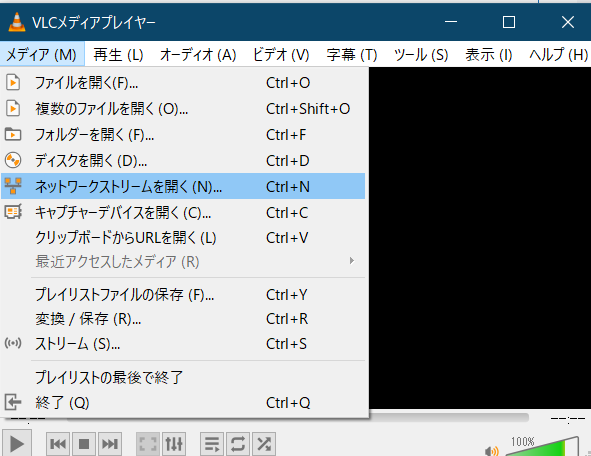Expand 最近アクセスしたメディア (R) submenu arrow
The height and width of the screenshot is (456, 591).
pyautogui.click(x=351, y=260)
